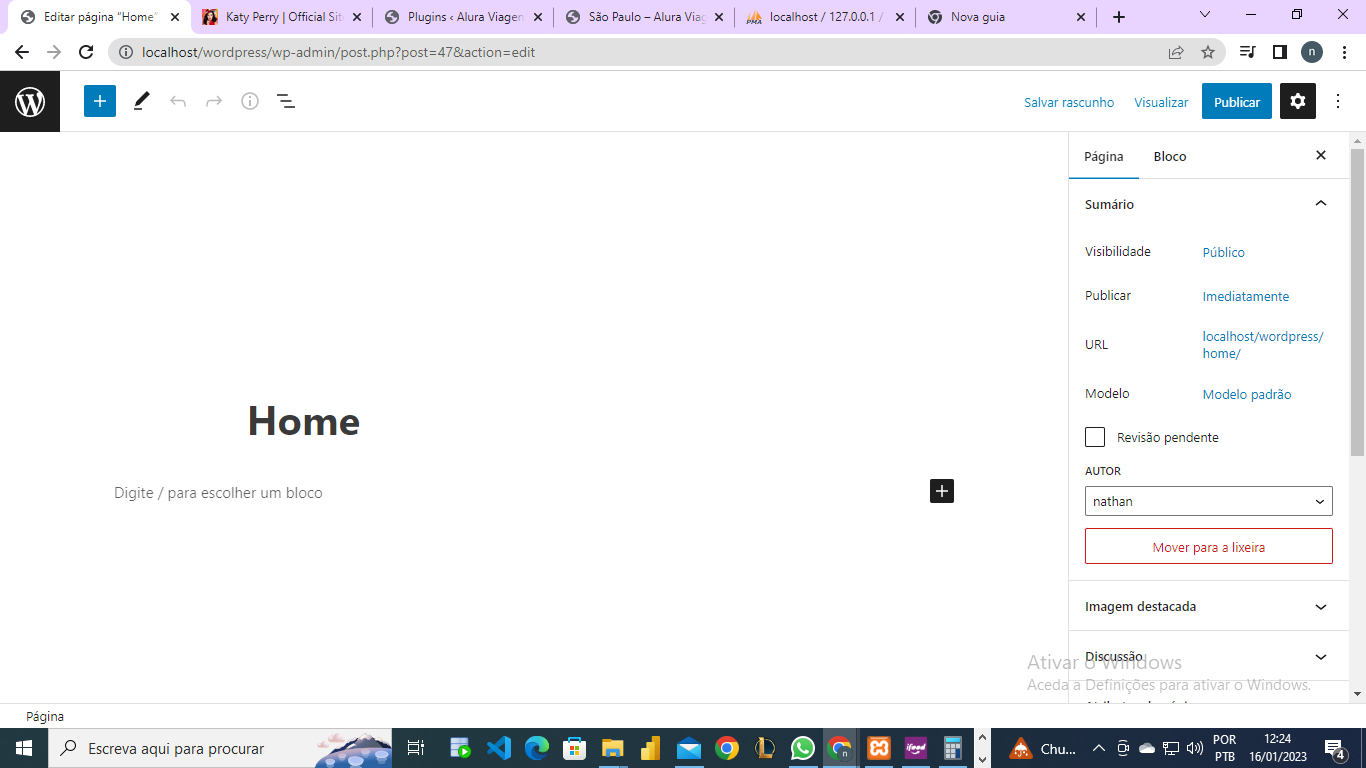Viewport: 1366px width, 768px height.
Task: Open the List view icon
Action: point(286,101)
